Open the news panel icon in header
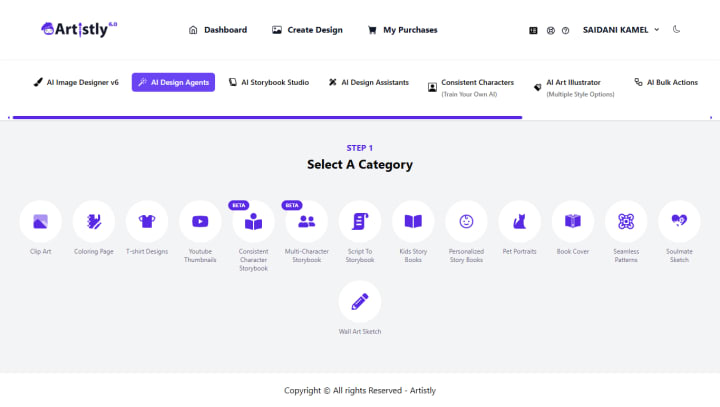 [533, 30]
